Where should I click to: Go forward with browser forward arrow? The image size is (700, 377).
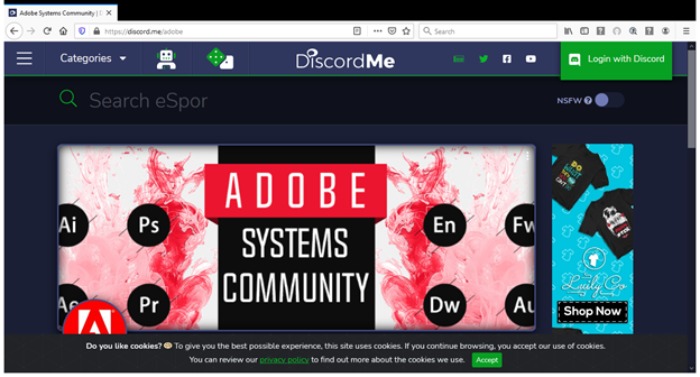click(x=31, y=31)
